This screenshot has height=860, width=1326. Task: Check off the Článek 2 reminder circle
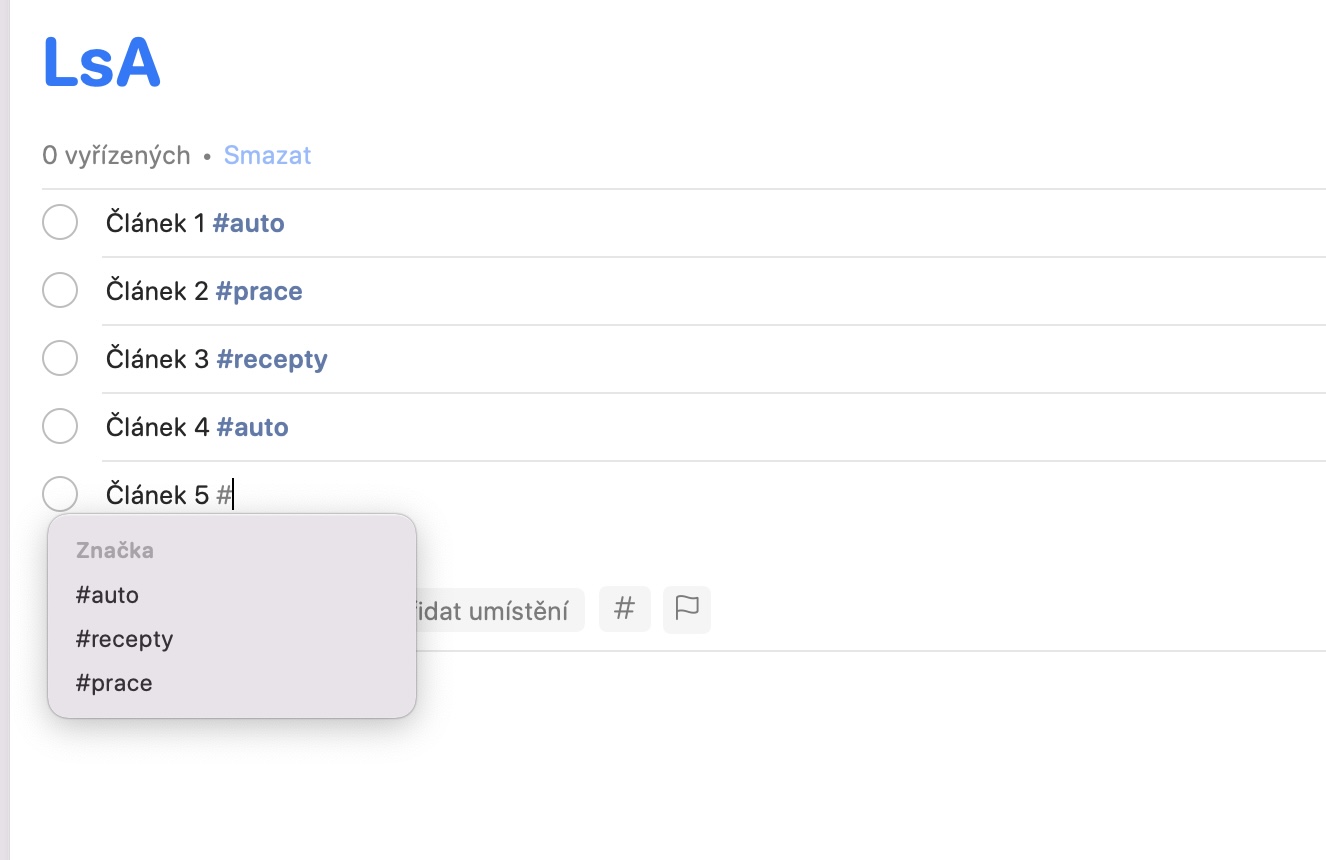(x=60, y=291)
